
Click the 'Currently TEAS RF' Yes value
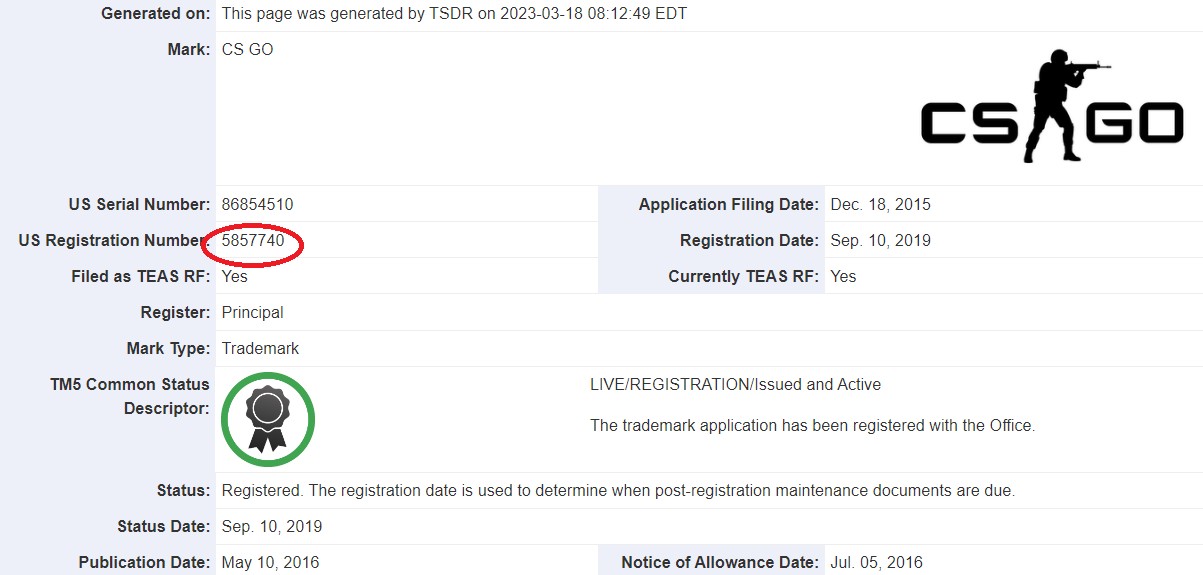coord(843,277)
